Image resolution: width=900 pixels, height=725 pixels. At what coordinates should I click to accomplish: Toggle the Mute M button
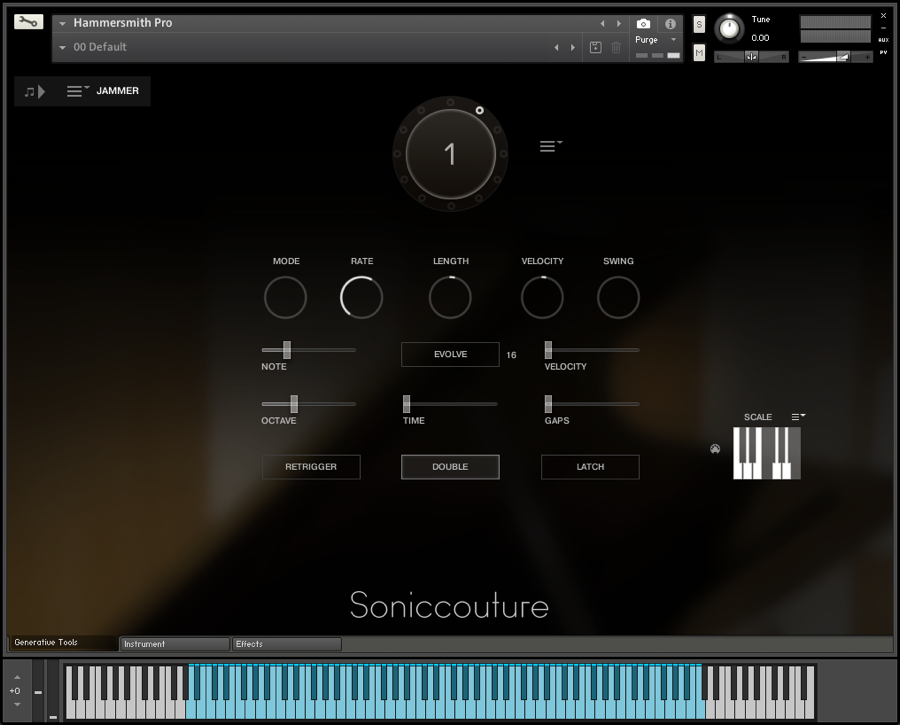click(699, 52)
